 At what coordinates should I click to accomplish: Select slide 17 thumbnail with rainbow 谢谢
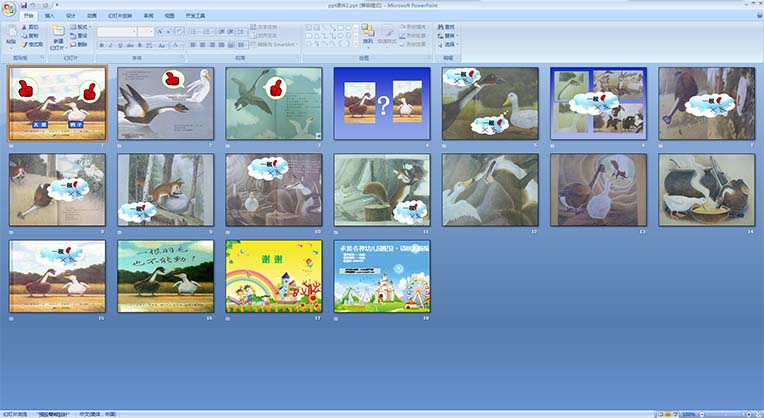(274, 276)
